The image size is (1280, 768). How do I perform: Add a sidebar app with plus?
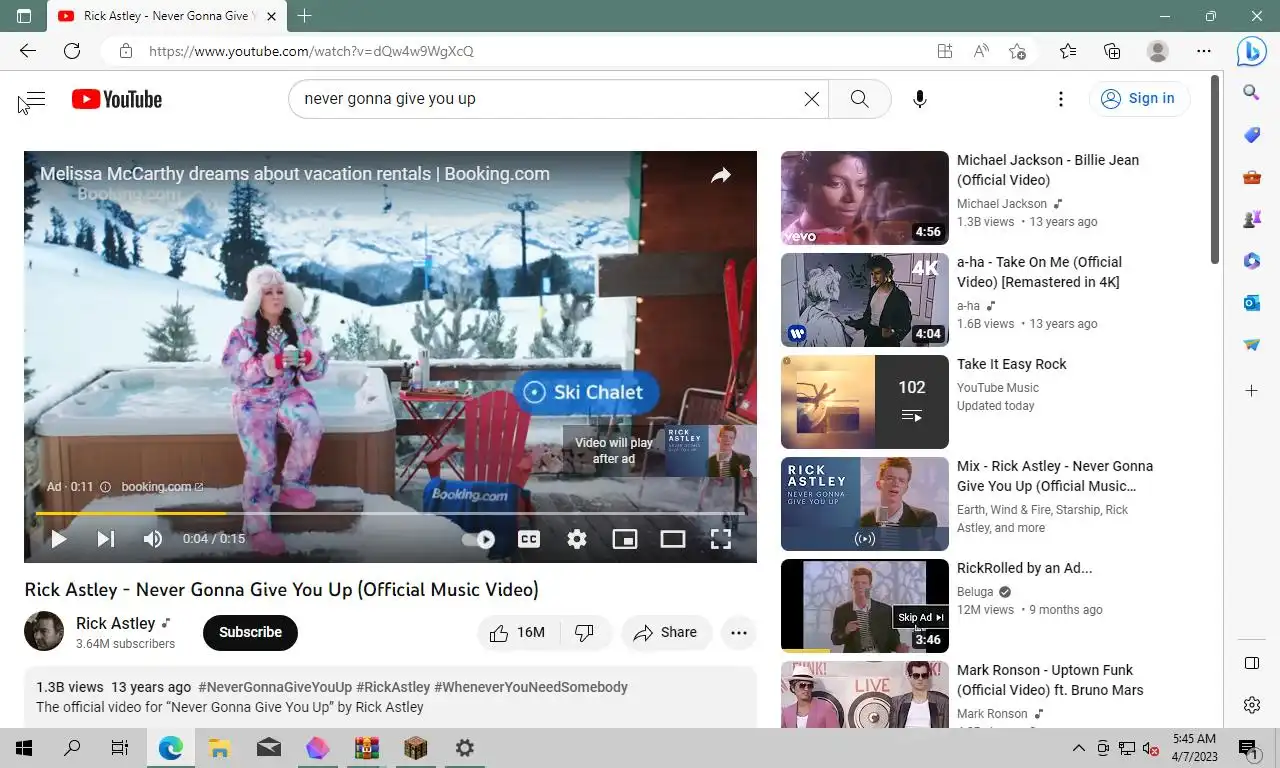click(x=1252, y=391)
